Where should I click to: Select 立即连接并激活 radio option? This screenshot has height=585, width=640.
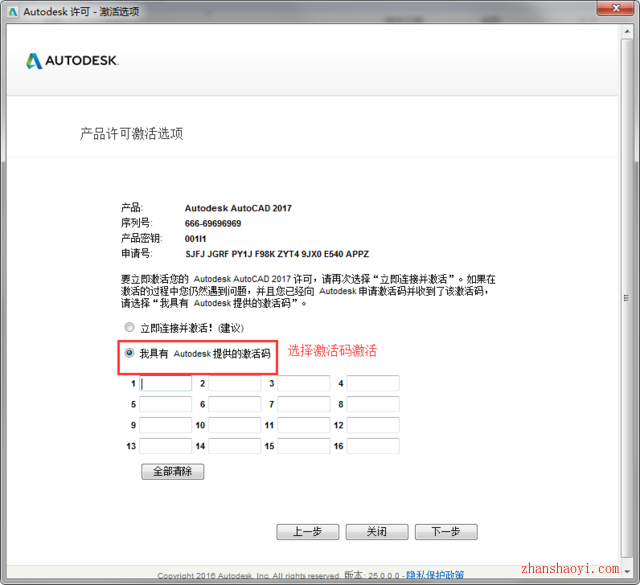click(x=129, y=327)
